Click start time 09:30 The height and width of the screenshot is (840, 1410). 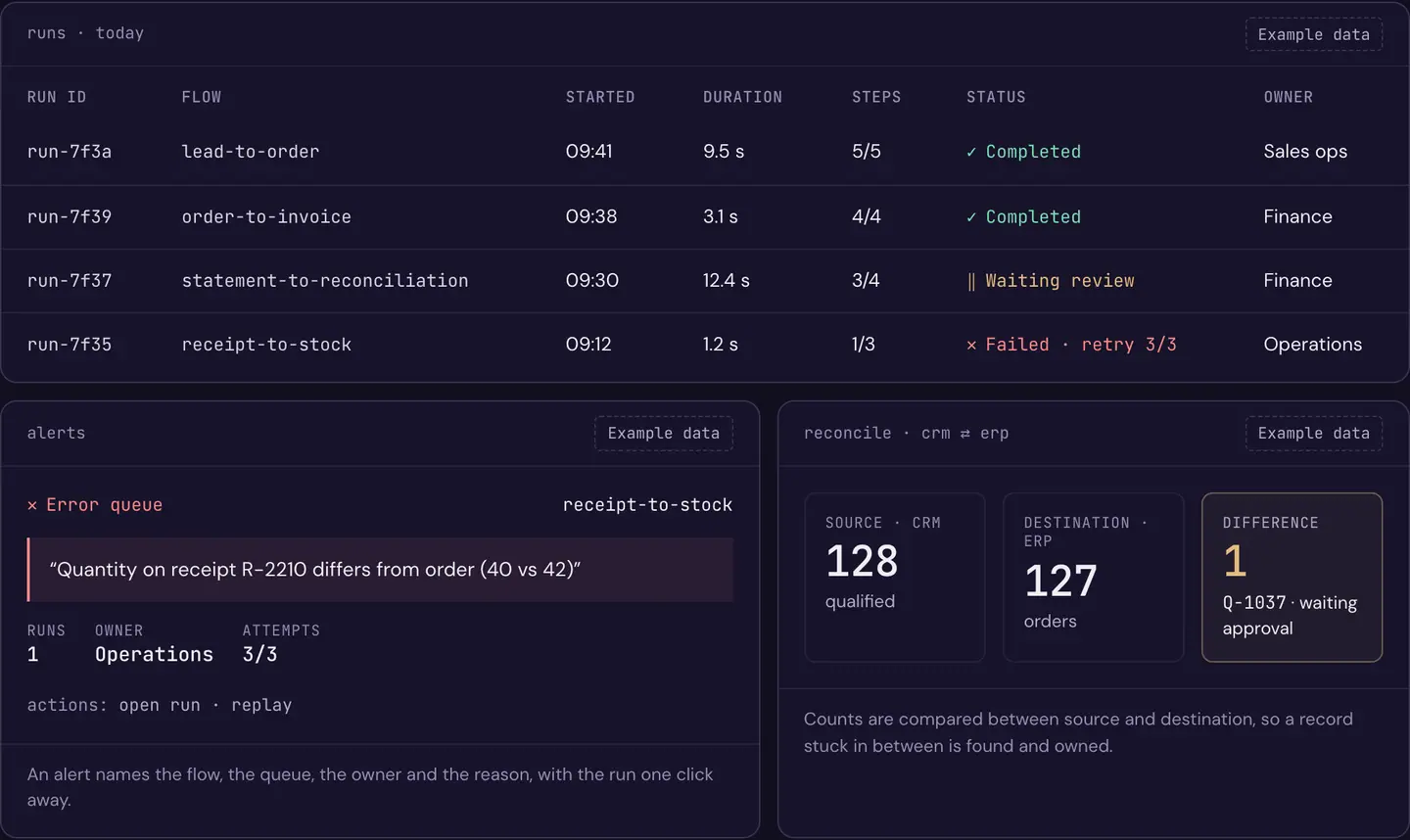(x=592, y=281)
